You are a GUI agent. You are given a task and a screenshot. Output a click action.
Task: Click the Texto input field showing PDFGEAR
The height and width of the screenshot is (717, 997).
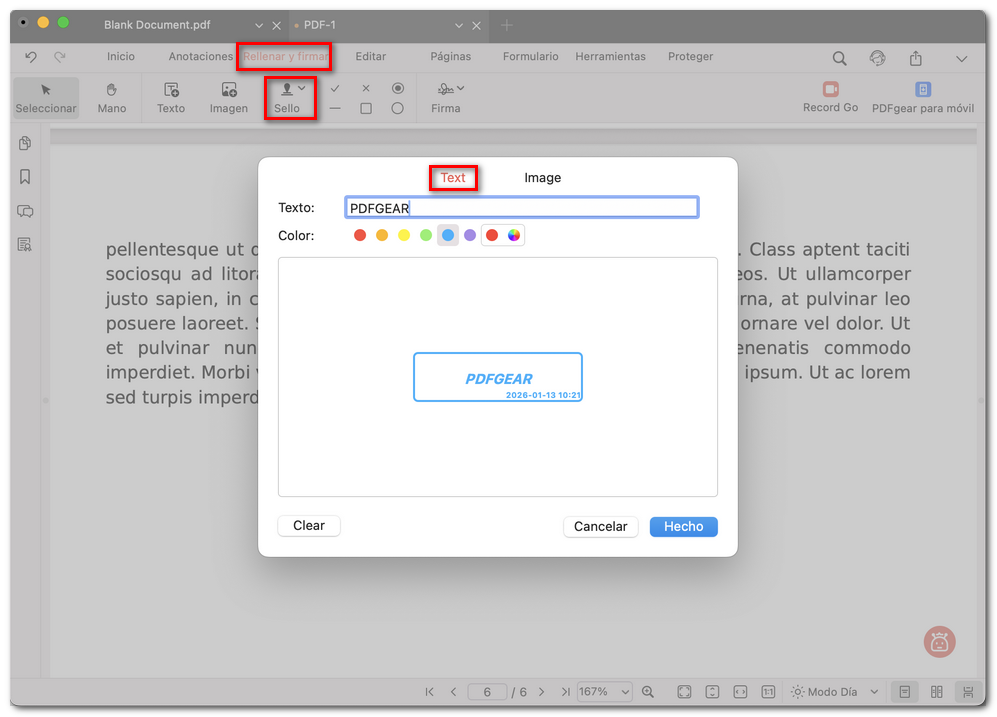click(x=520, y=207)
